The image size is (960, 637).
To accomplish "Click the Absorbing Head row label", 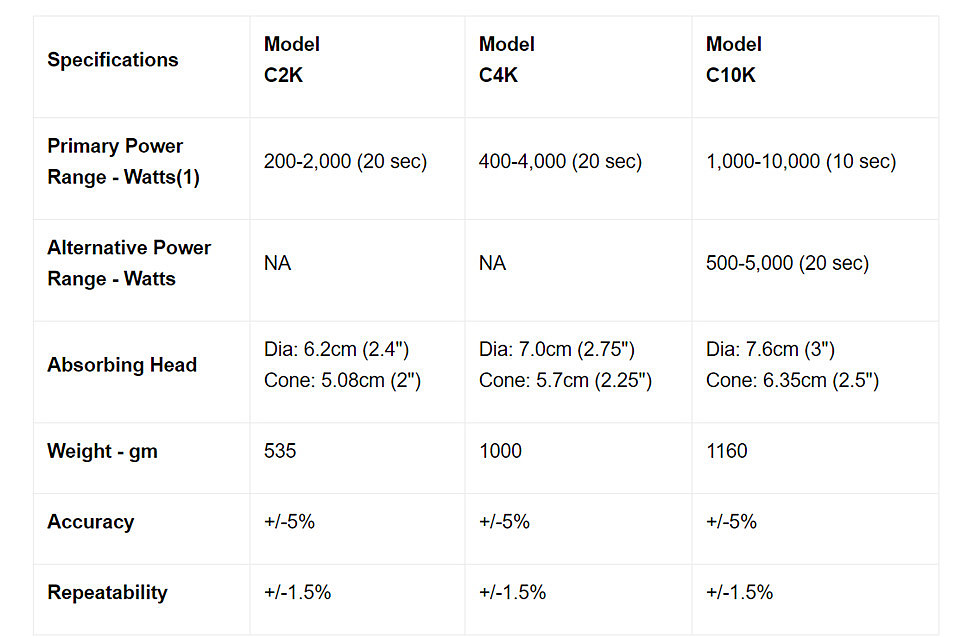I will (122, 365).
